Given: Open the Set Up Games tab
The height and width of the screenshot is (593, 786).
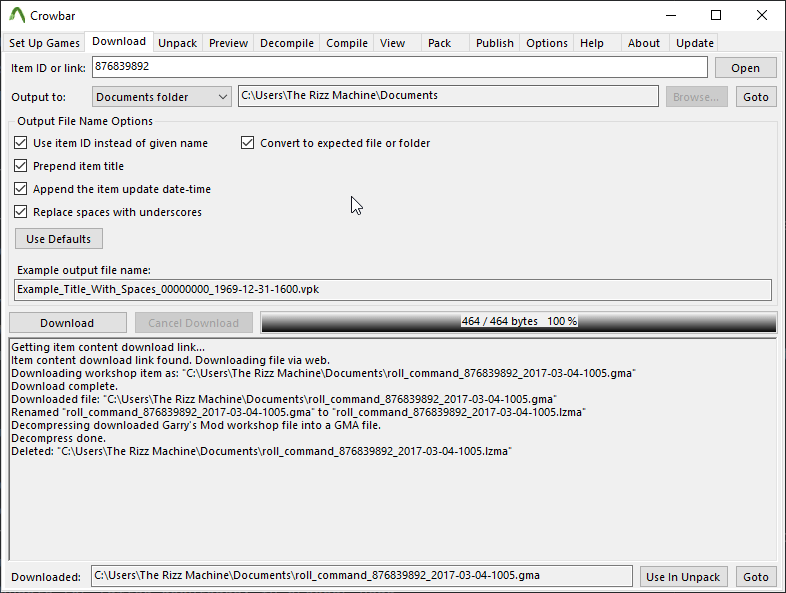Looking at the screenshot, I should pyautogui.click(x=44, y=43).
